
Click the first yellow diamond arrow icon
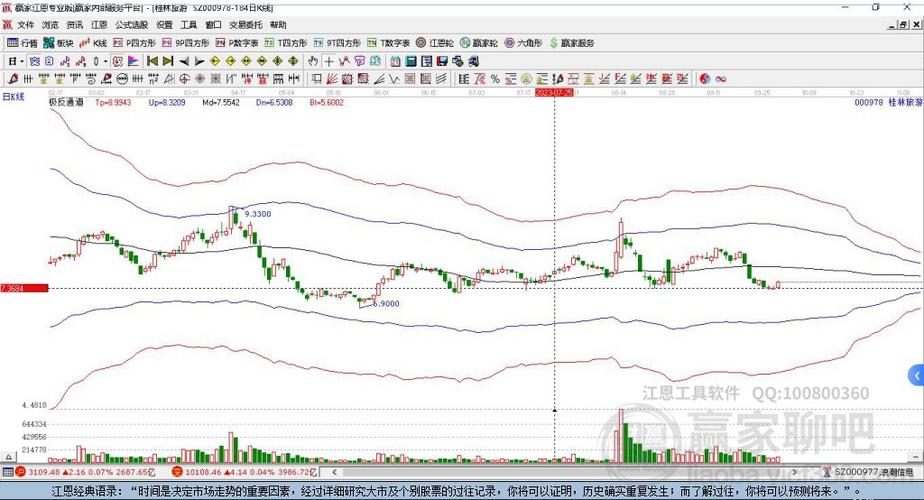215,61
